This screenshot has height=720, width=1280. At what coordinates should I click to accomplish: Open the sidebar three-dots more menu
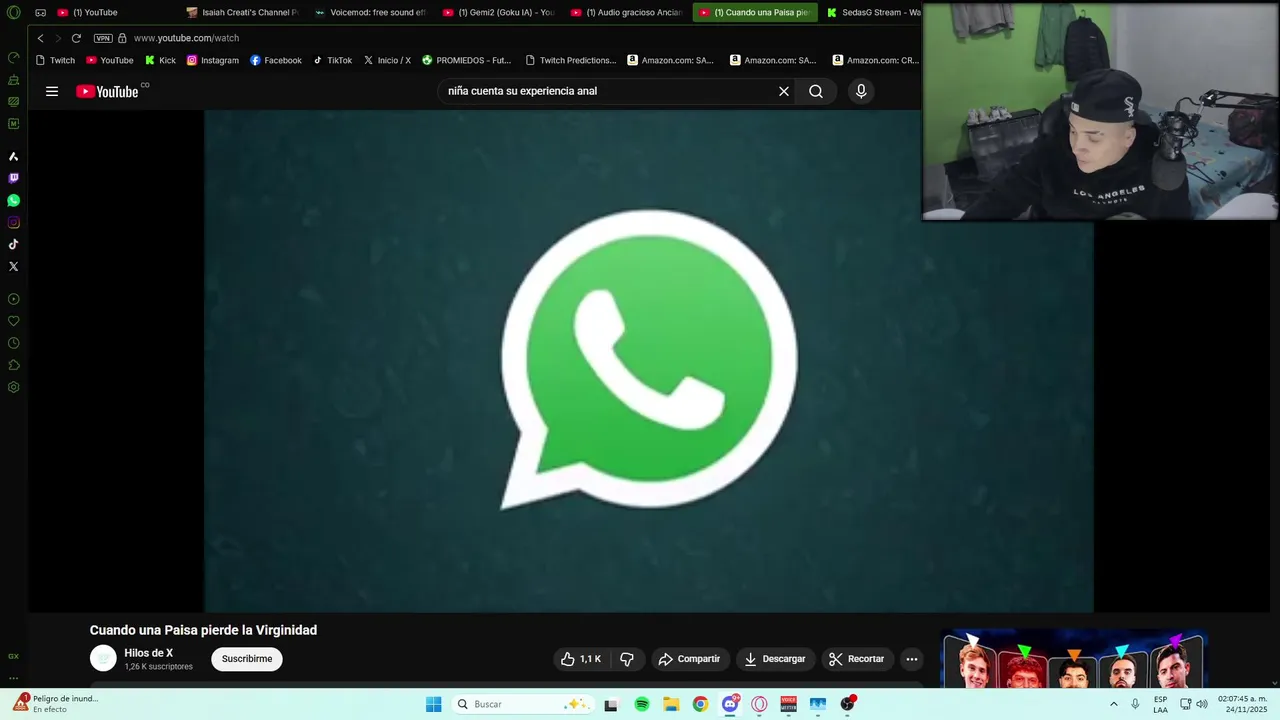[13, 678]
